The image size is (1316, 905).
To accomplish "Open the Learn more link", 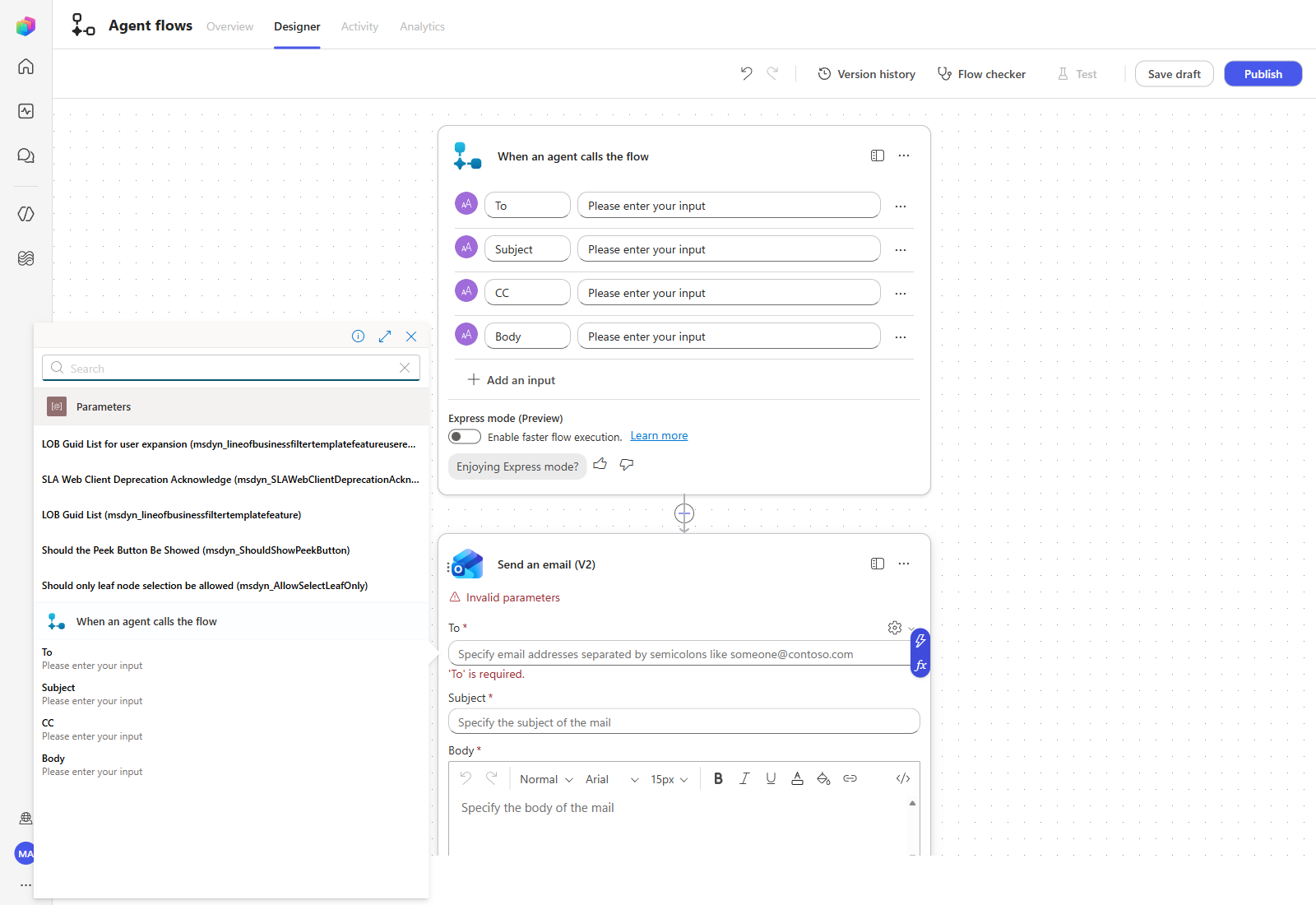I will 659,436.
